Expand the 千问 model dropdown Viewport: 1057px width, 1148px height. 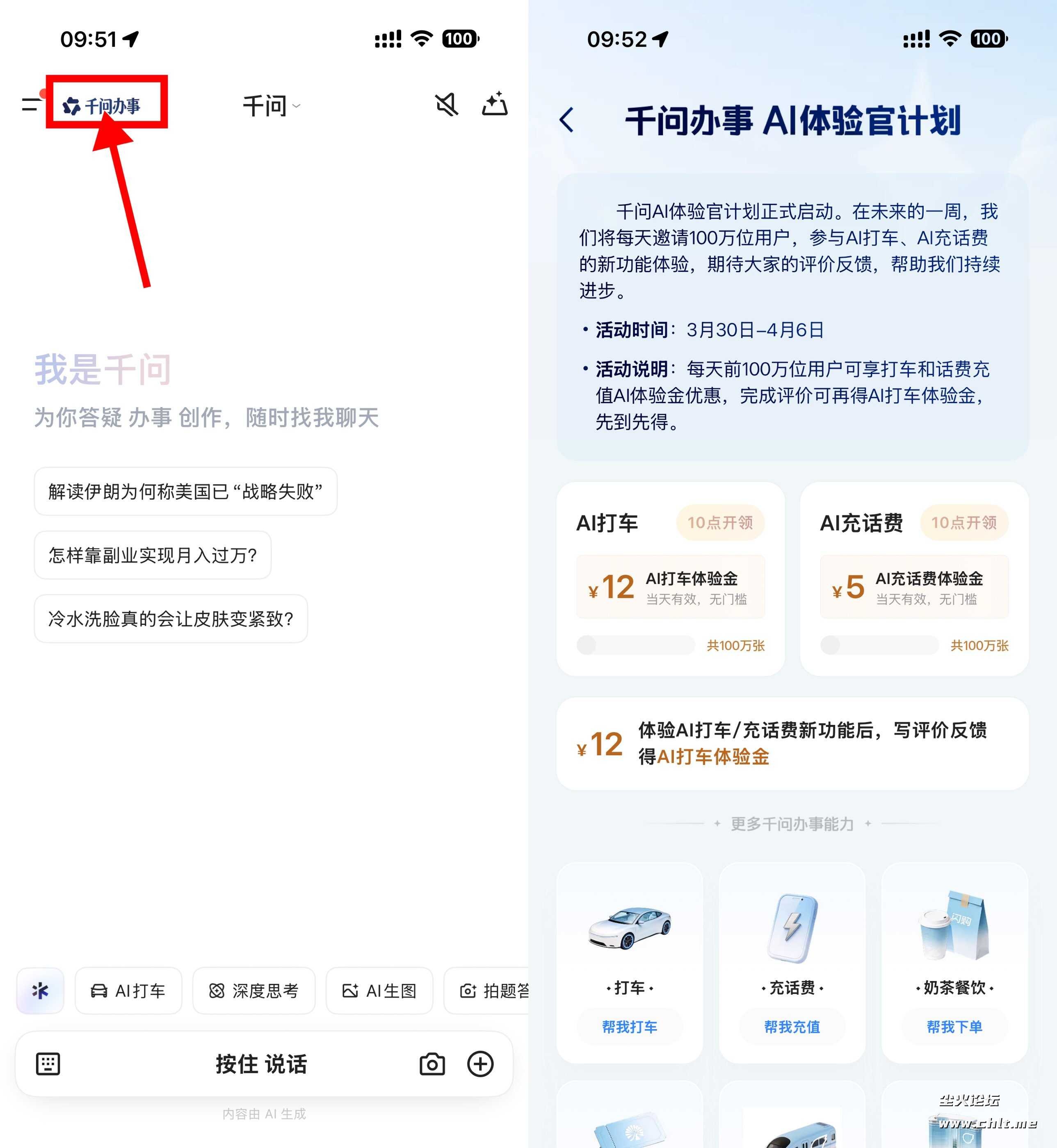[271, 106]
